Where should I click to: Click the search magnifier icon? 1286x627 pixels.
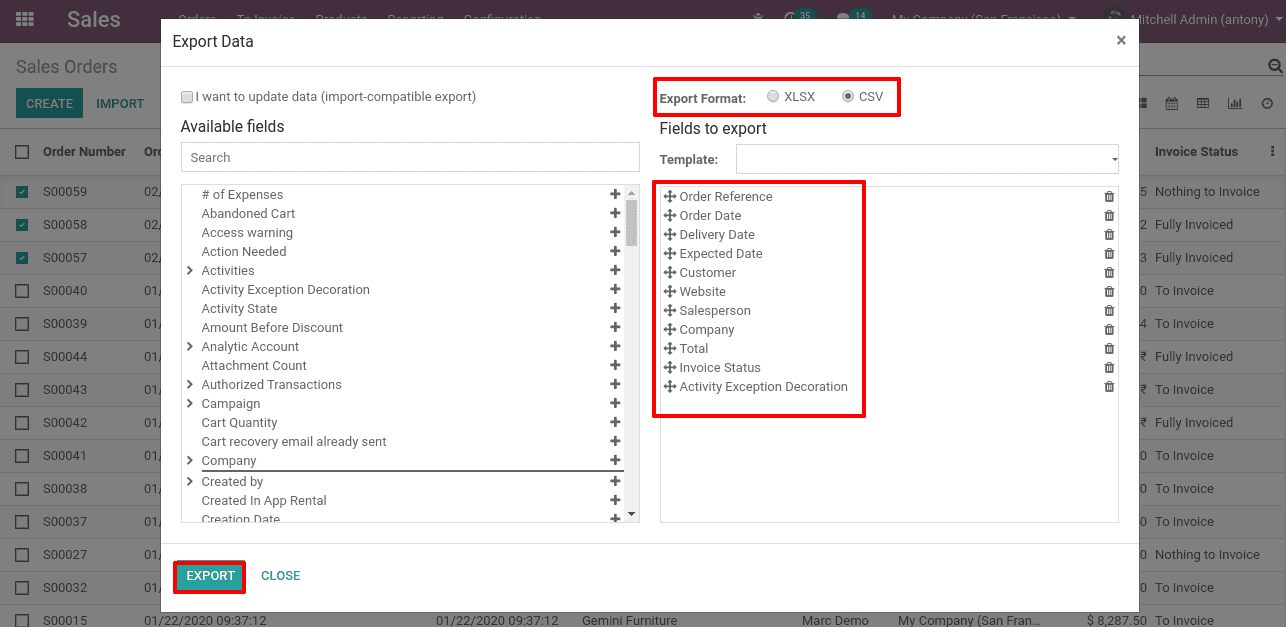(1275, 66)
